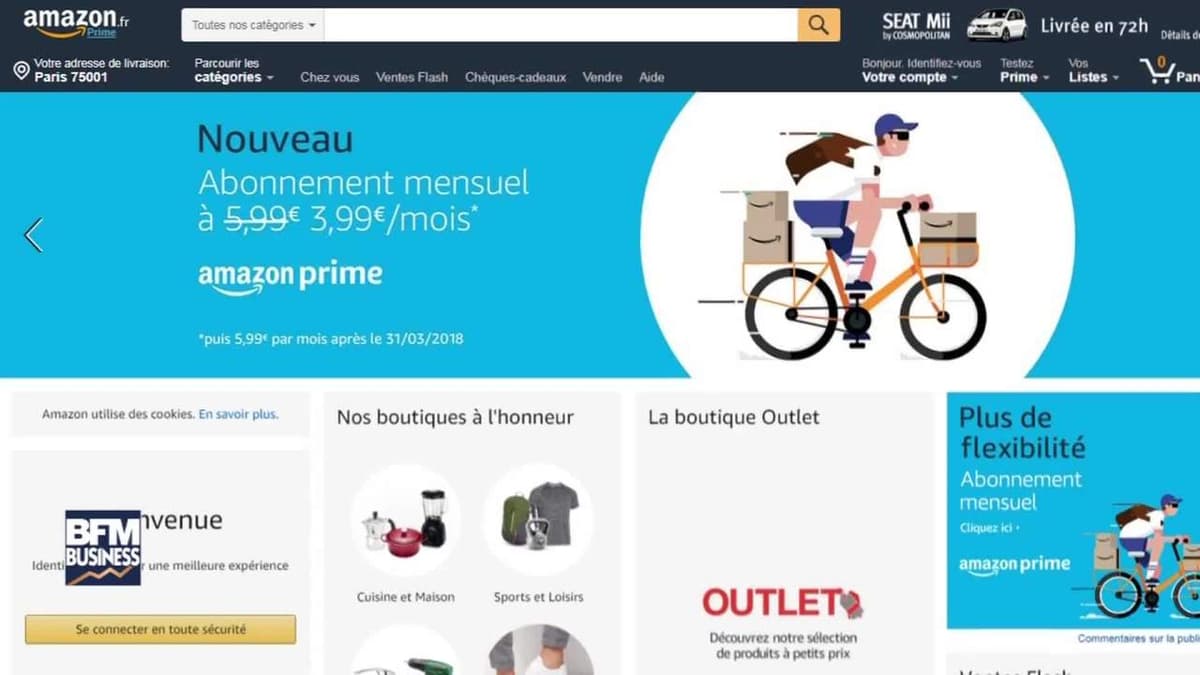Click the Aide navigation link

click(x=651, y=77)
